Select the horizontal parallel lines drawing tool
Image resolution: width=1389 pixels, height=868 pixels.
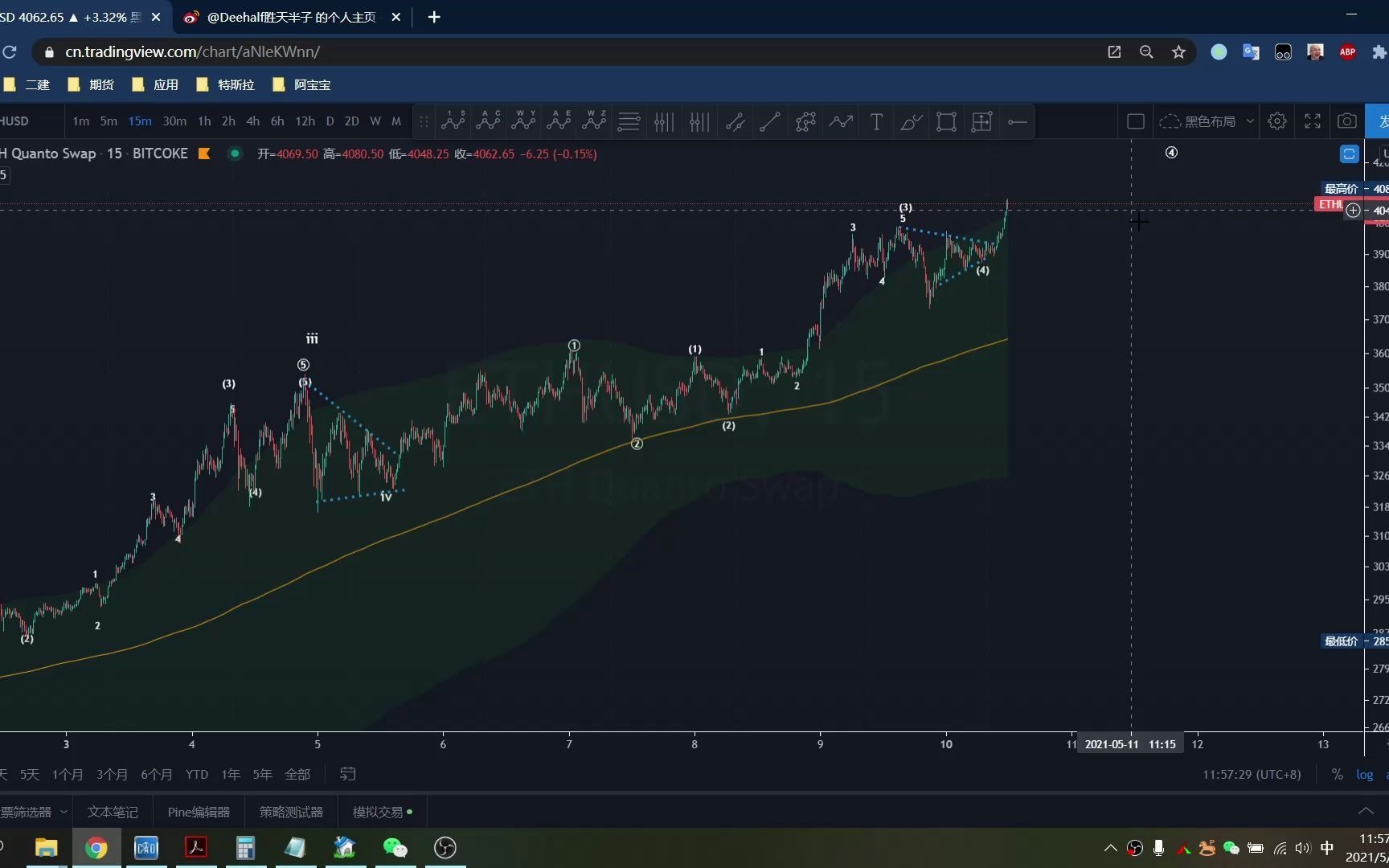629,122
